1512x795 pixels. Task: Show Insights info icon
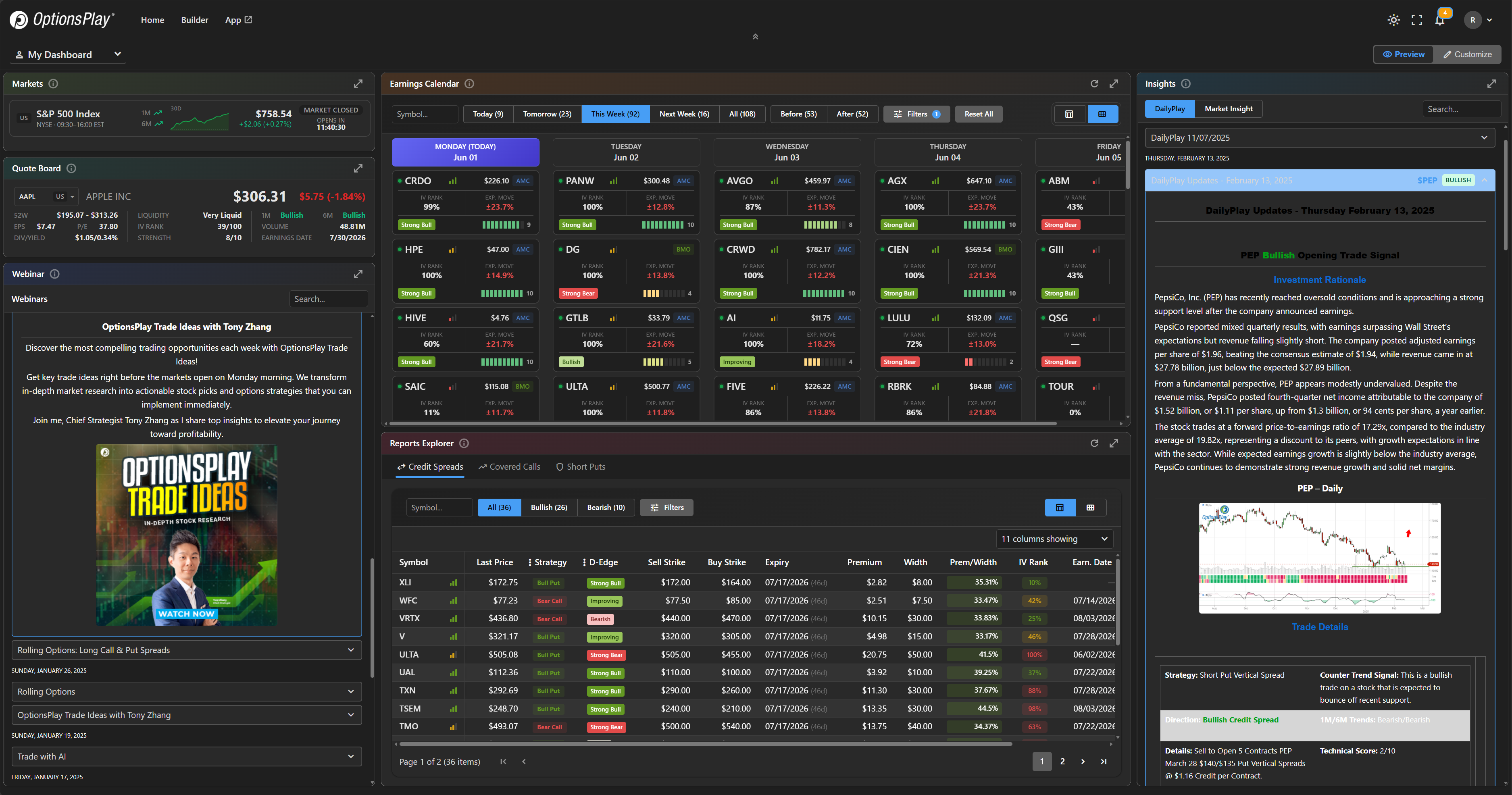(1186, 84)
